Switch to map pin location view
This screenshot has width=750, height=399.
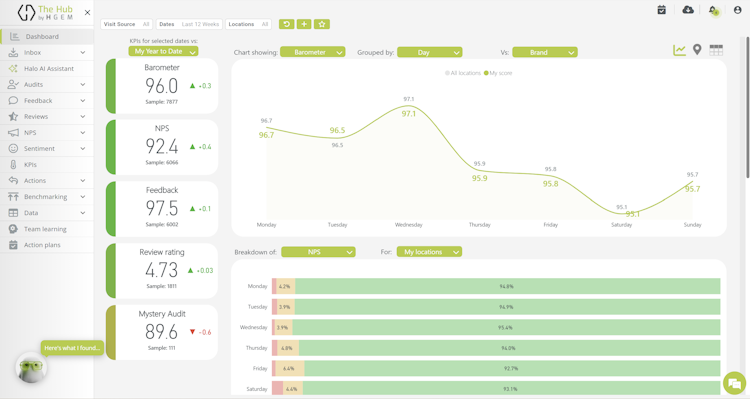[697, 50]
